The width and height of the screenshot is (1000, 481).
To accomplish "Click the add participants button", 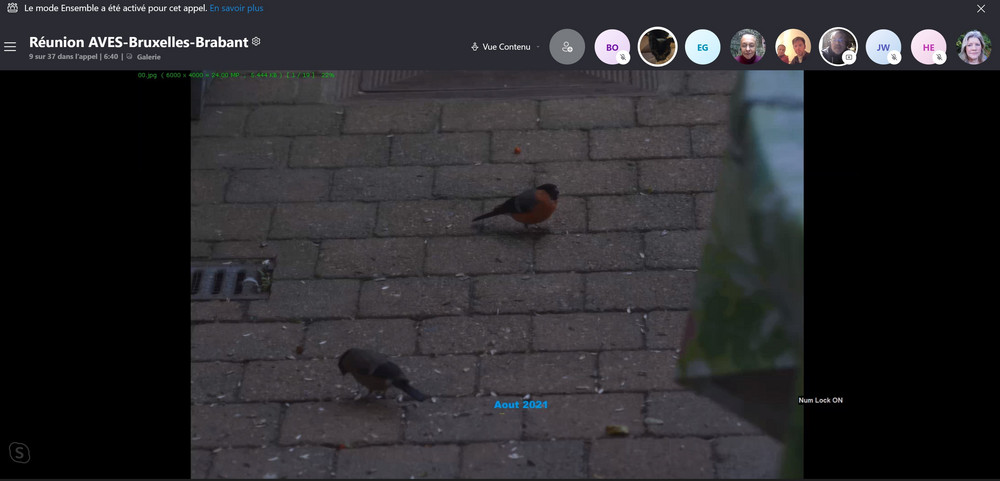I will (x=567, y=47).
